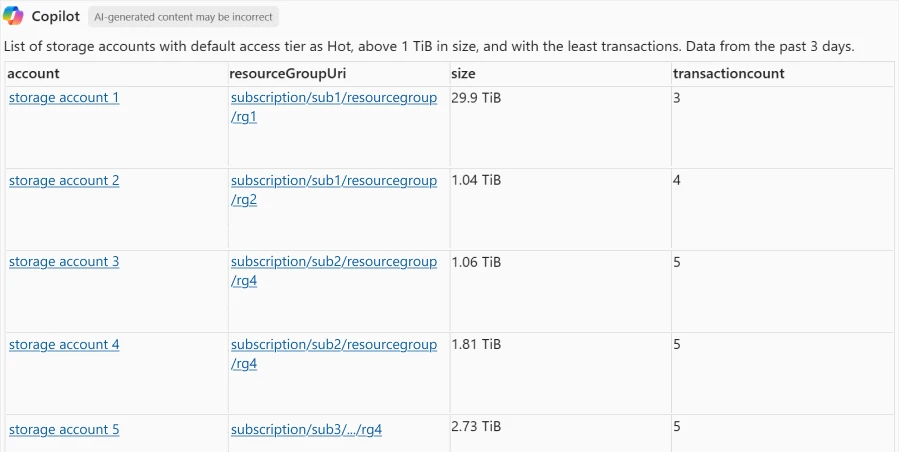This screenshot has width=900, height=452.
Task: Click transaction count cell showing 3
Action: click(x=677, y=98)
